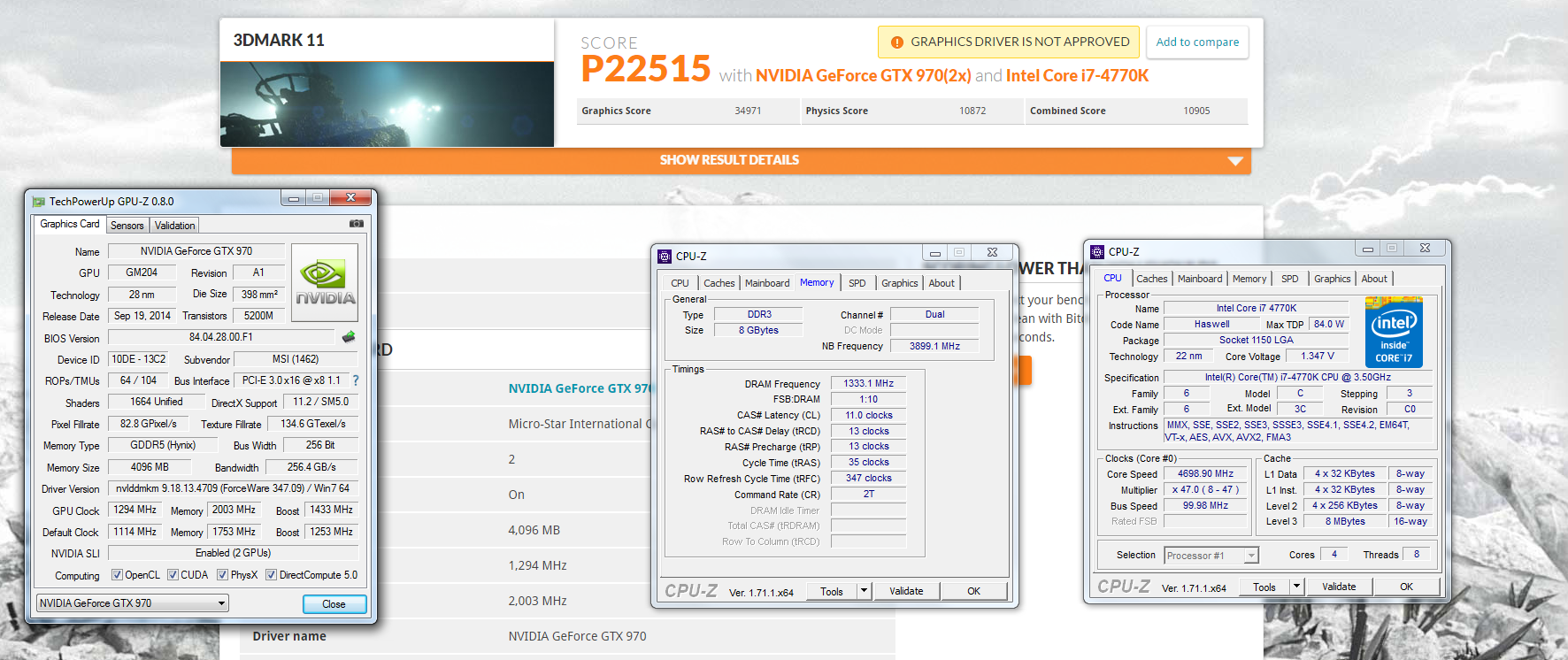The height and width of the screenshot is (660, 1568).
Task: Switch to the Sensors tab in GPU-Z
Action: (x=127, y=226)
